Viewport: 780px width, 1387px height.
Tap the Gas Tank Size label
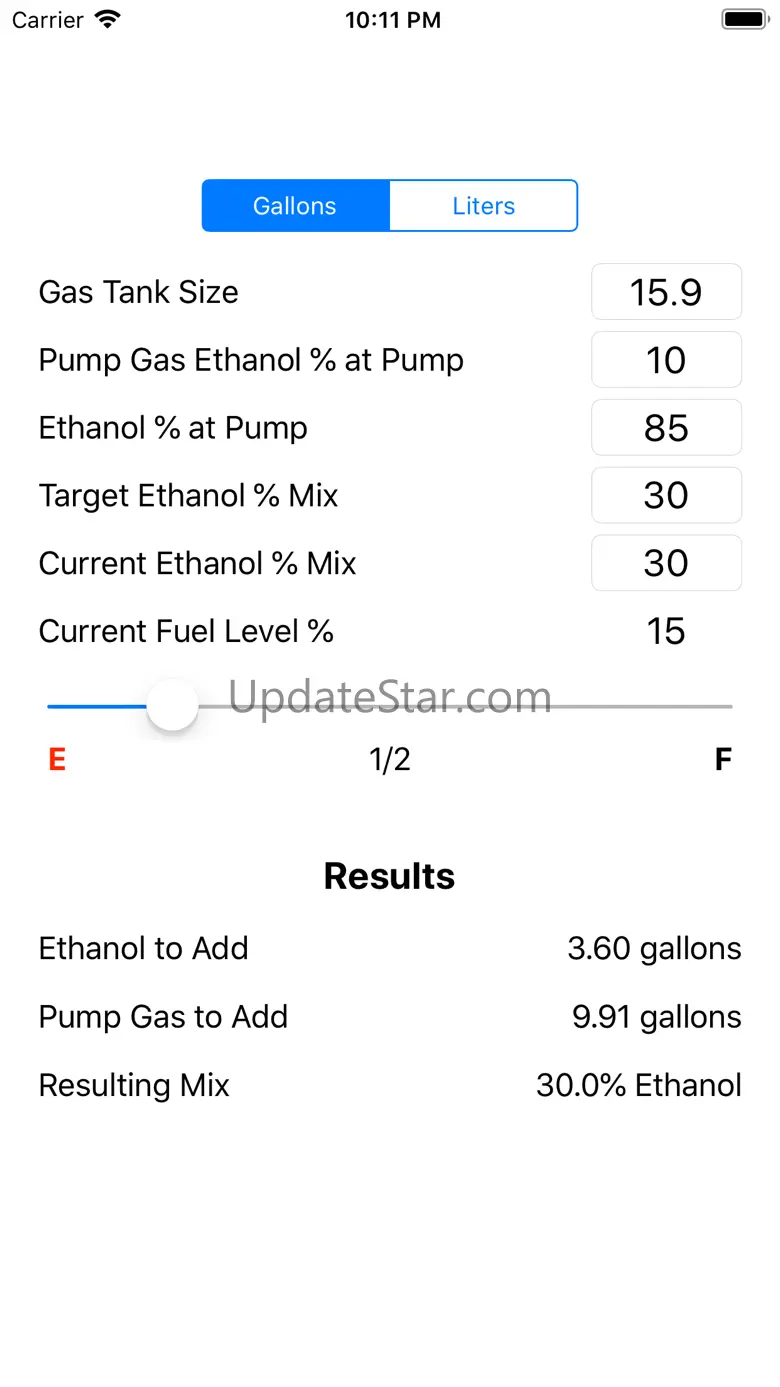[x=139, y=292]
